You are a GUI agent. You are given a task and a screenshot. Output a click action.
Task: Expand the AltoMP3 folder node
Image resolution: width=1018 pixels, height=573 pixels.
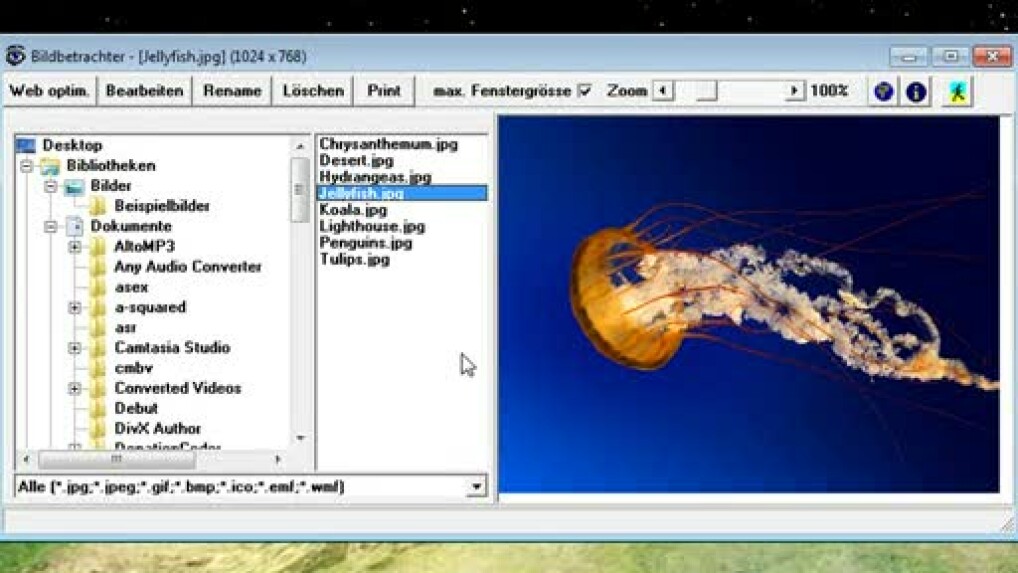point(75,247)
